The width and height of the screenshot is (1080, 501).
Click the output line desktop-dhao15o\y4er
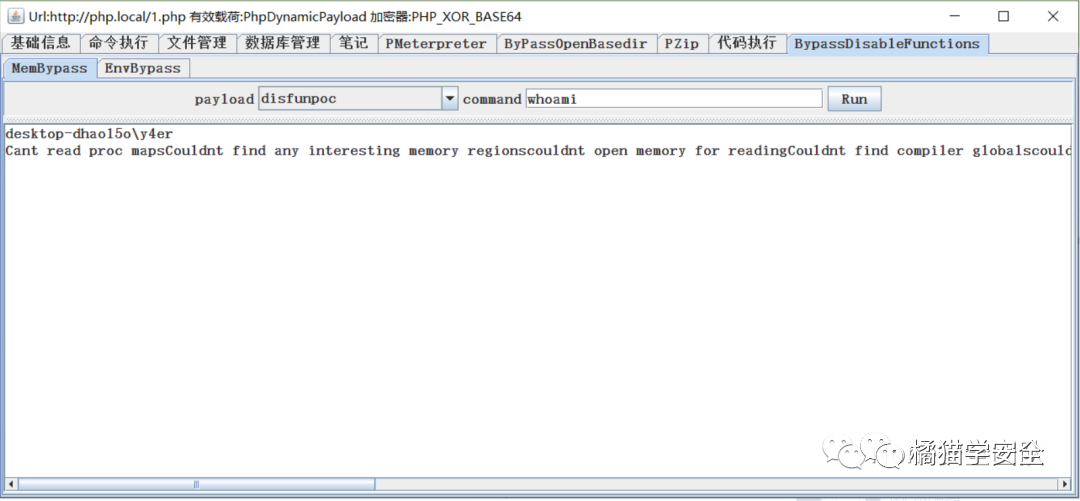tap(89, 134)
